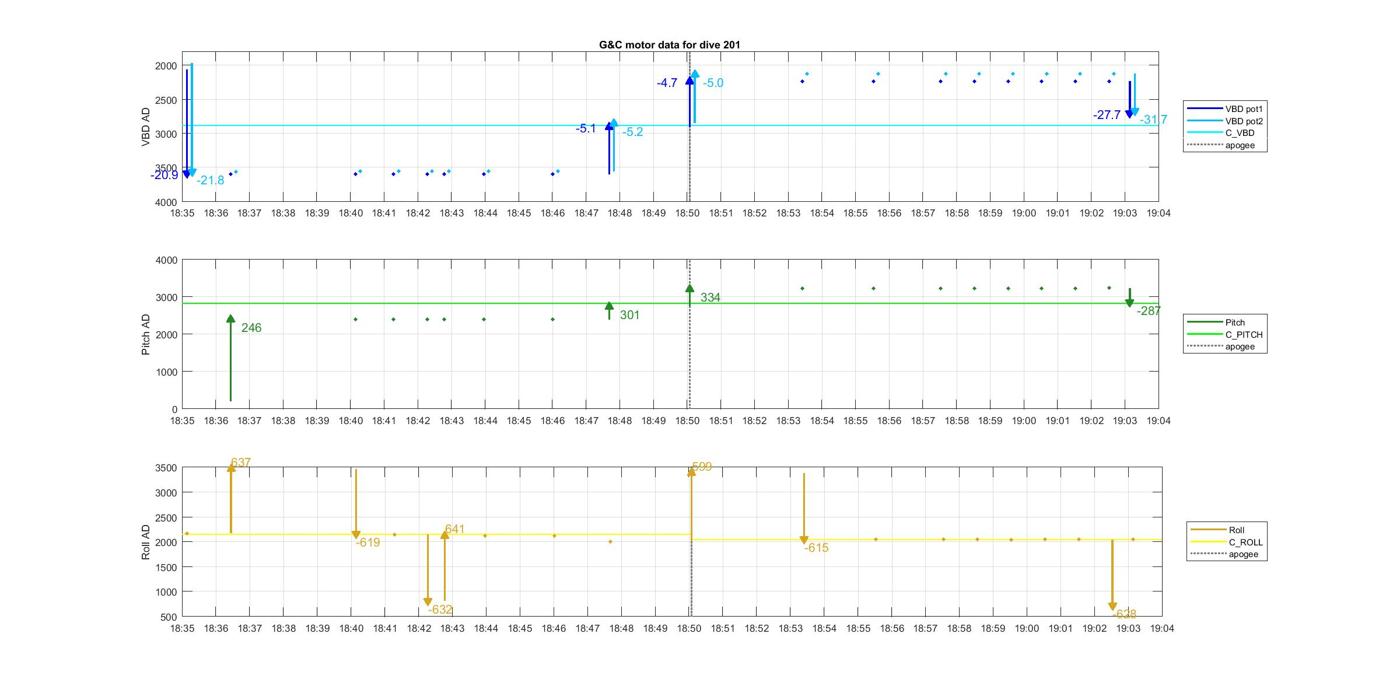Click the "-628" roll annotation

(1125, 614)
